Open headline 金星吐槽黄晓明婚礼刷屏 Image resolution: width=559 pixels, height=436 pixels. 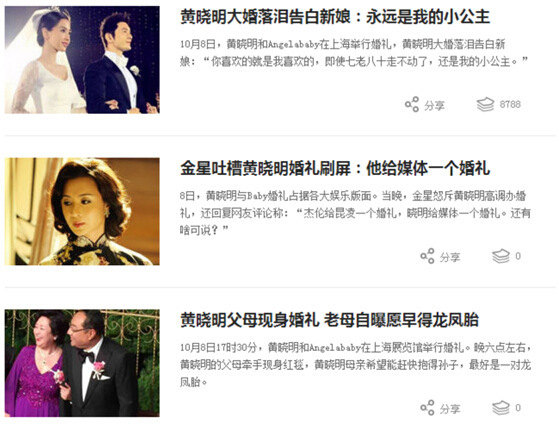335,168
